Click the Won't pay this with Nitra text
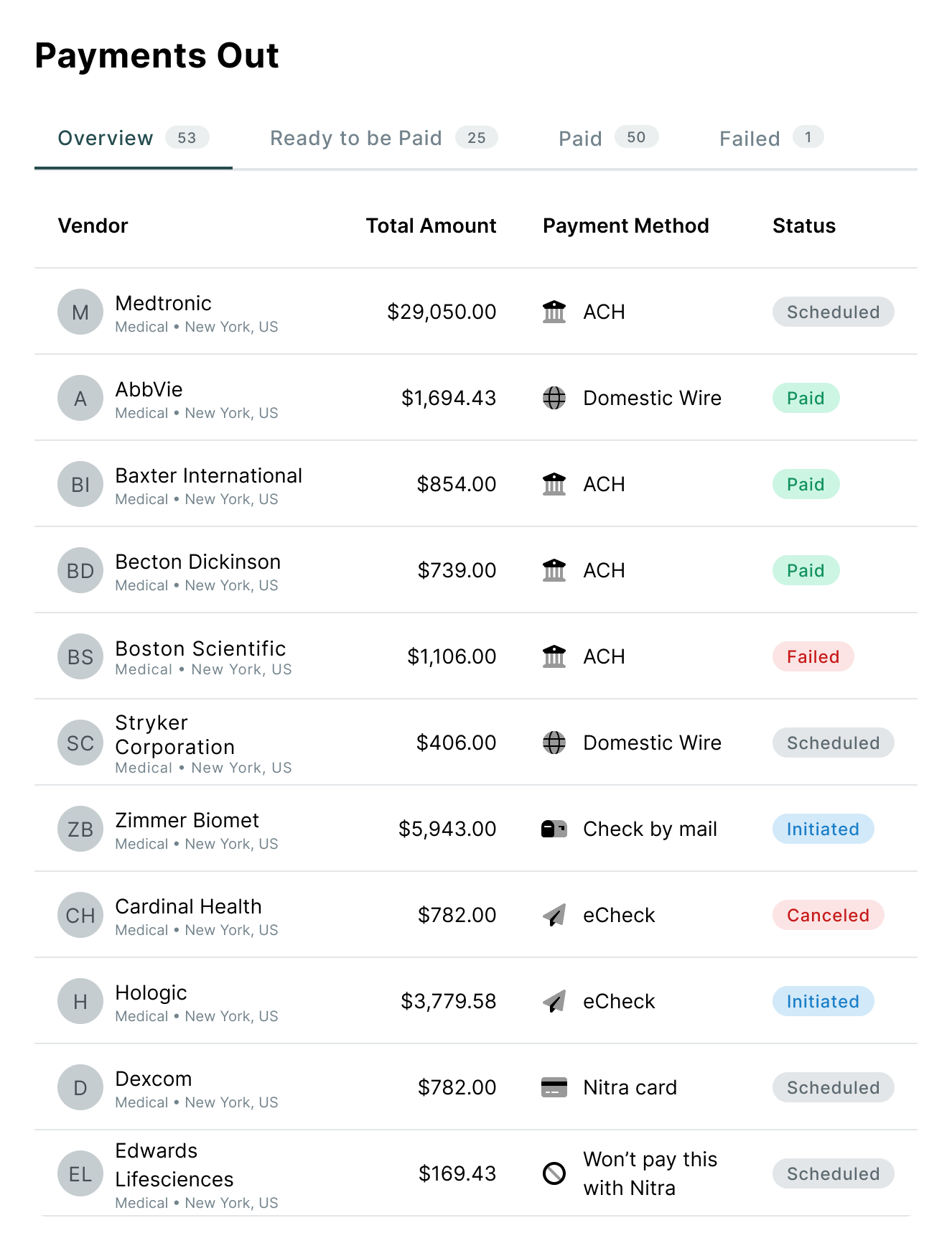The image size is (952, 1251). click(650, 1173)
